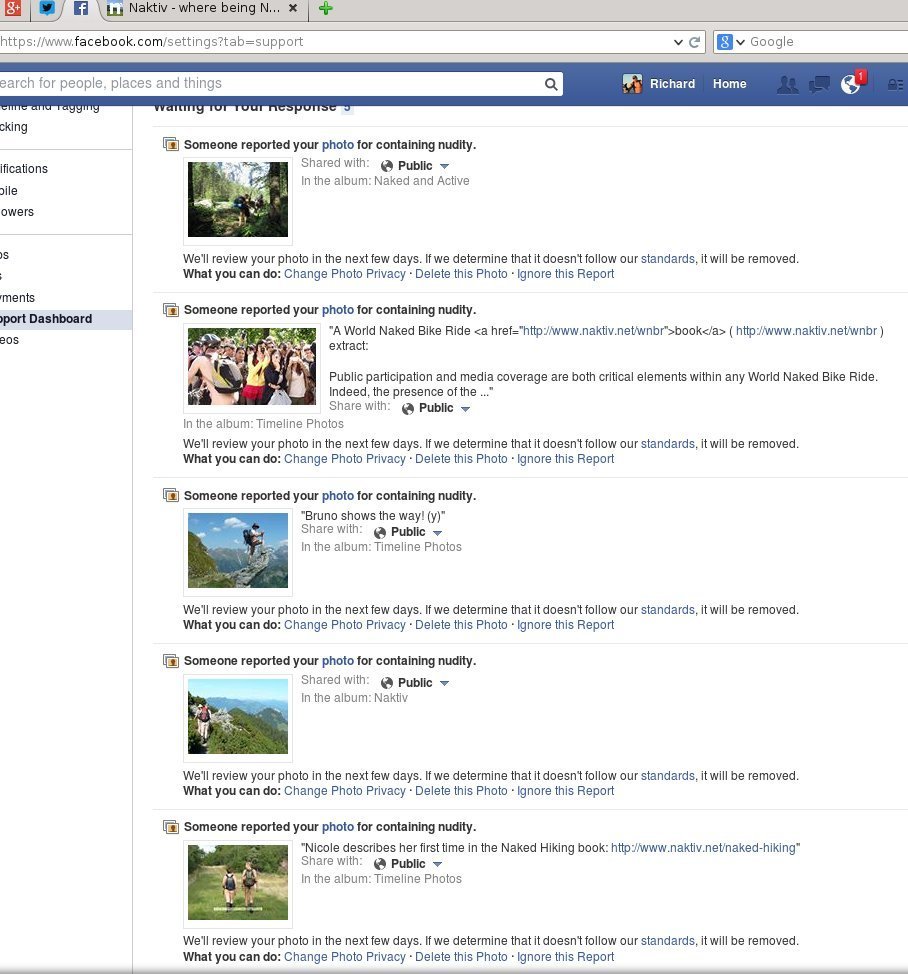Viewport: 908px width, 974px height.
Task: Open a new tab with the green plus
Action: coord(325,8)
